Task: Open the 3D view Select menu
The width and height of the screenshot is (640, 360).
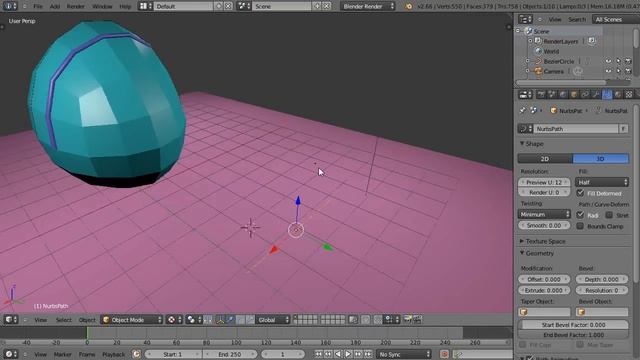Action: click(x=64, y=320)
